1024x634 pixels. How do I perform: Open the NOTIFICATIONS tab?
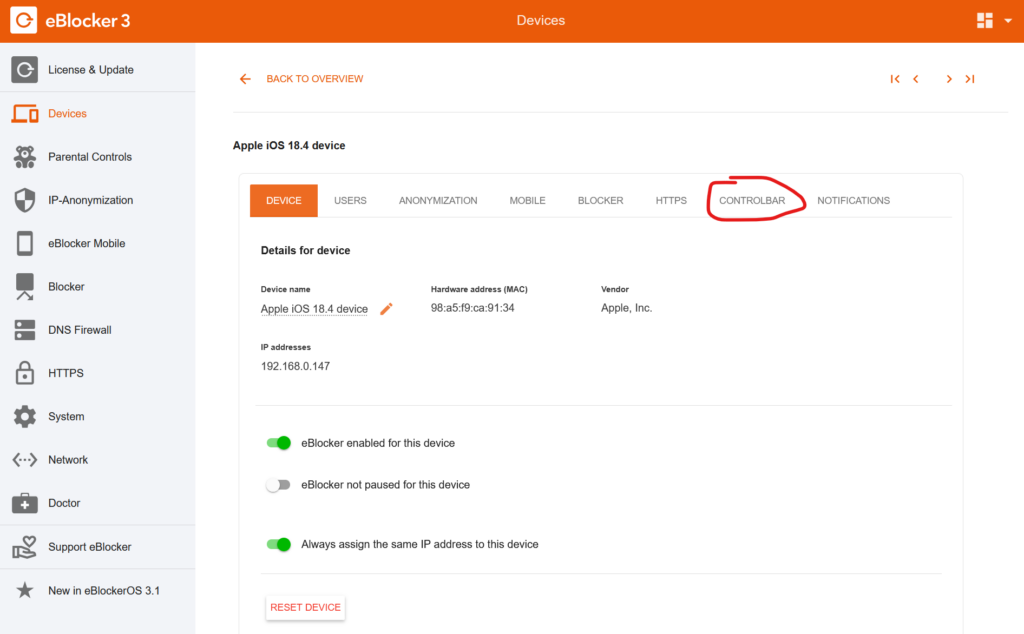coord(854,200)
